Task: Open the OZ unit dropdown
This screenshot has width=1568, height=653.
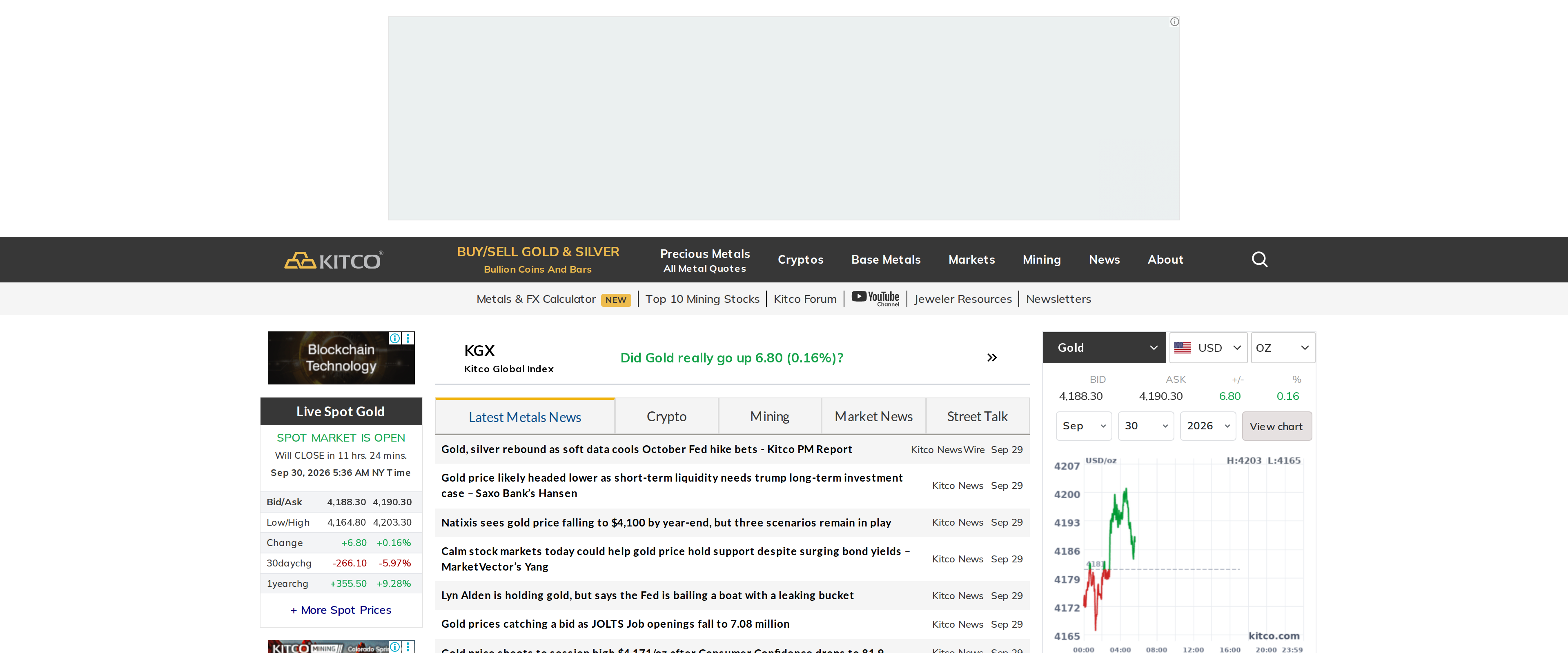Action: 1283,347
